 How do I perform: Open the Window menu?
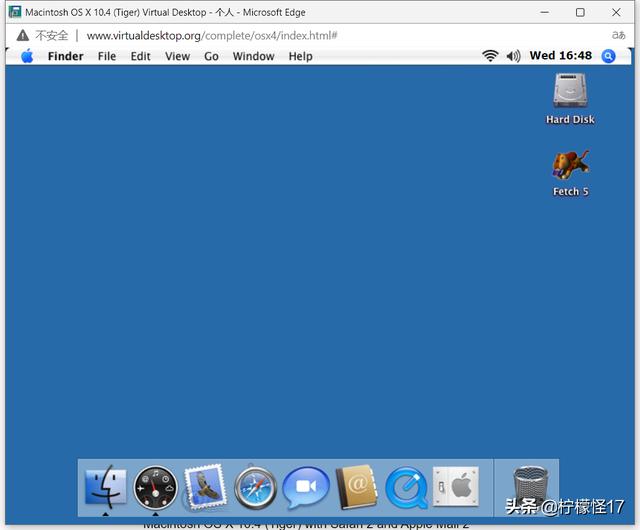click(253, 56)
